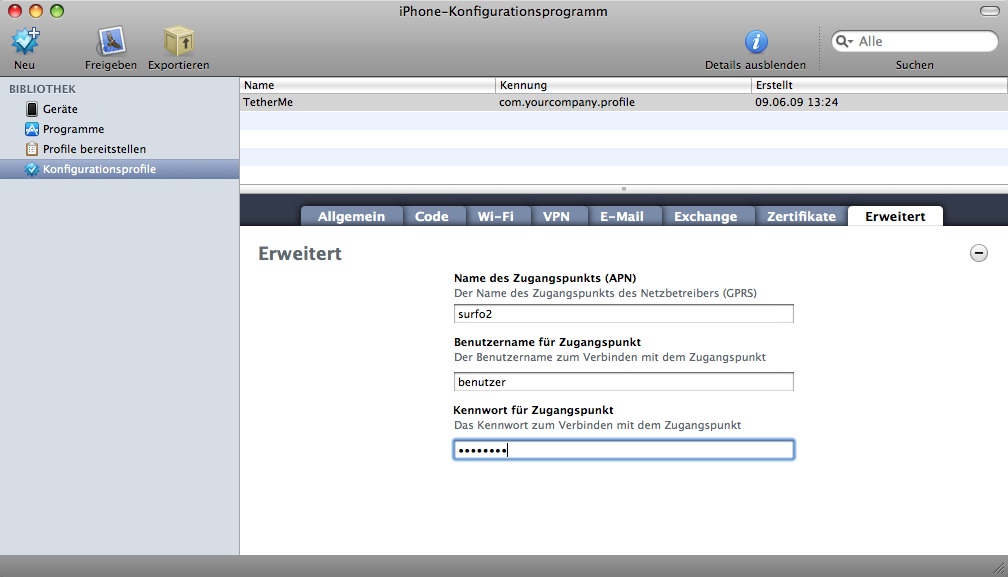Remove the Erweitert section with minus button
The height and width of the screenshot is (577, 1008).
click(x=979, y=254)
